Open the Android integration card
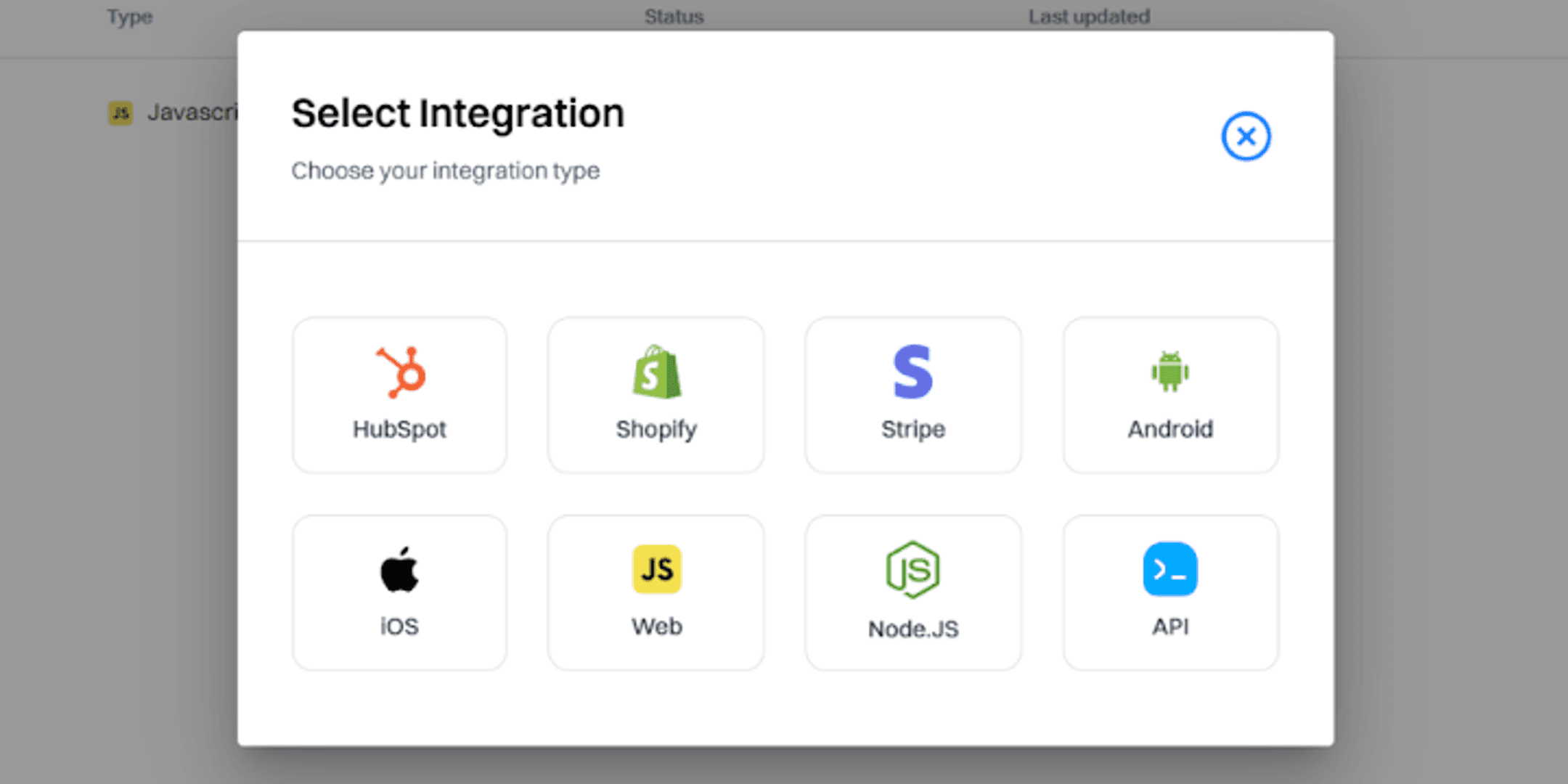Image resolution: width=1568 pixels, height=784 pixels. click(1169, 394)
